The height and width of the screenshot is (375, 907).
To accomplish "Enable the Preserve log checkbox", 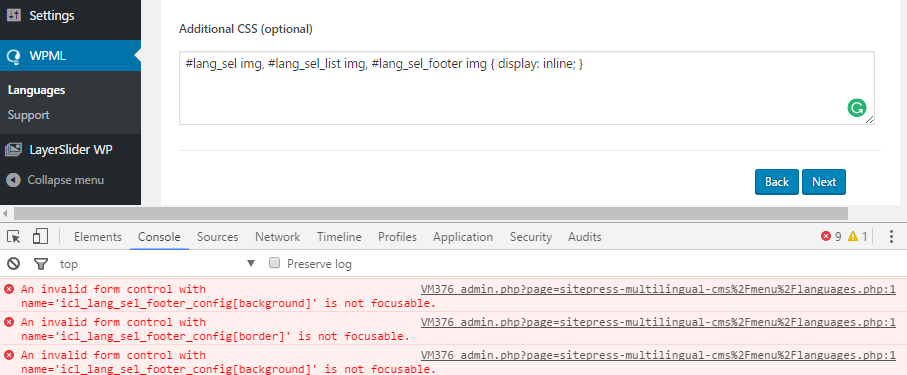I will [x=275, y=263].
